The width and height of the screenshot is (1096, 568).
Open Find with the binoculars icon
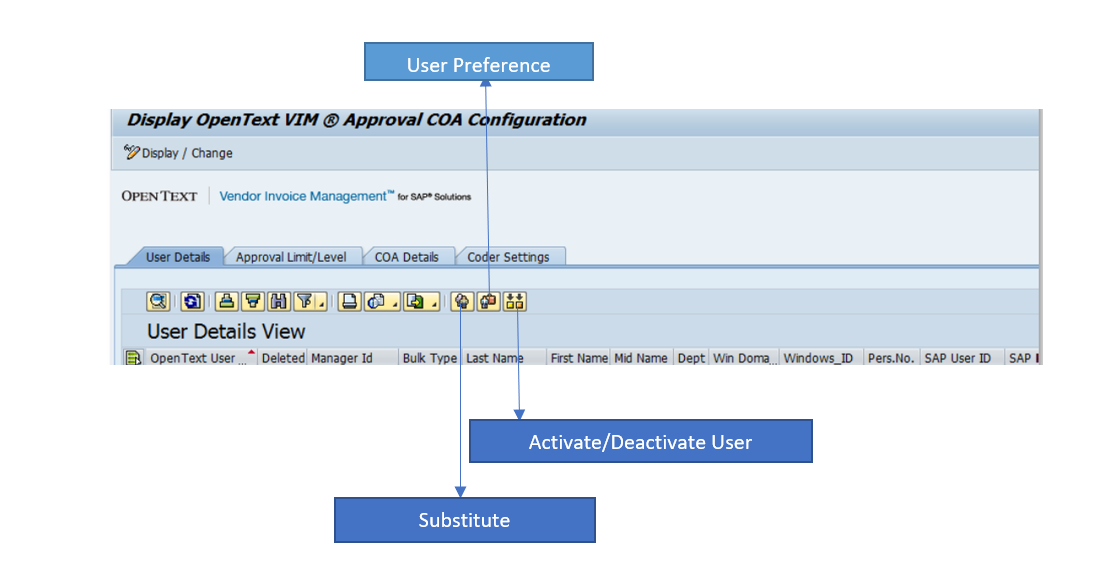coord(278,301)
